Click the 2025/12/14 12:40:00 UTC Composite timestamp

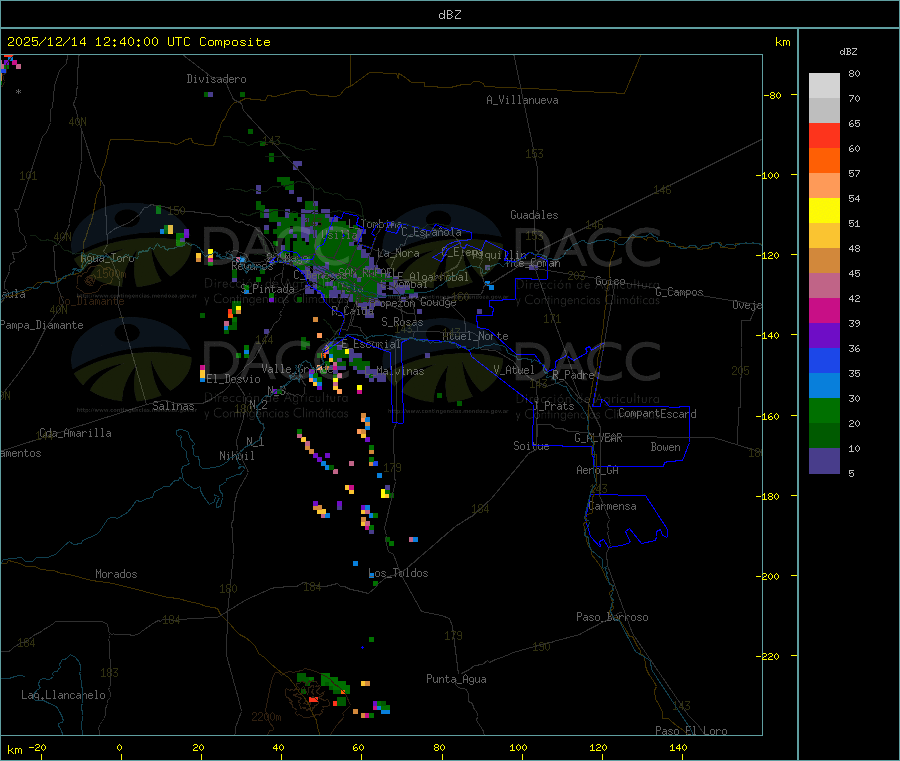138,42
